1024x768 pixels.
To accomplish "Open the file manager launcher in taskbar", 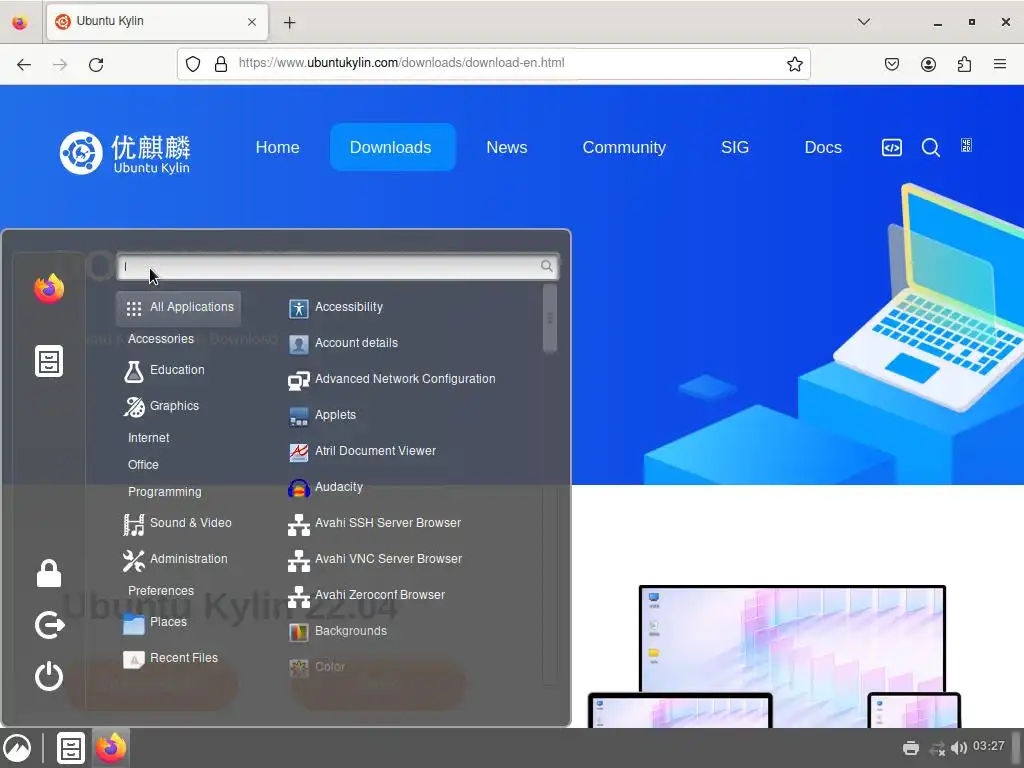I will (x=71, y=748).
